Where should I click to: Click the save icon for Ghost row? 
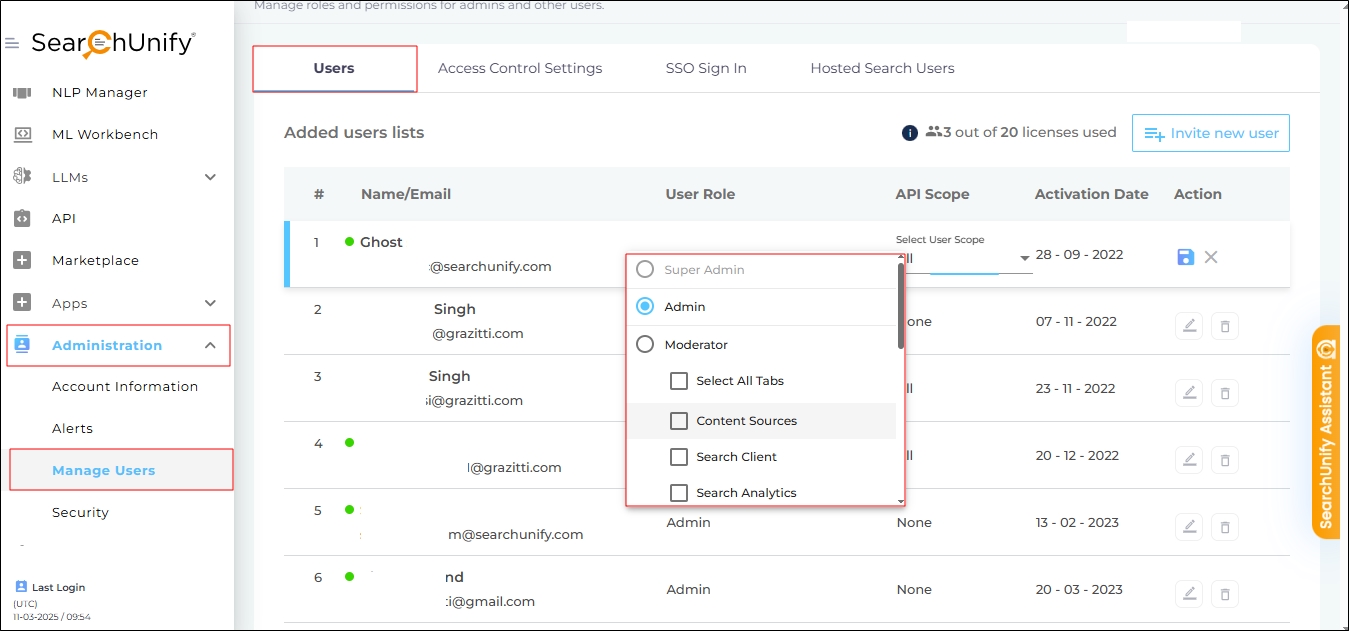point(1185,257)
